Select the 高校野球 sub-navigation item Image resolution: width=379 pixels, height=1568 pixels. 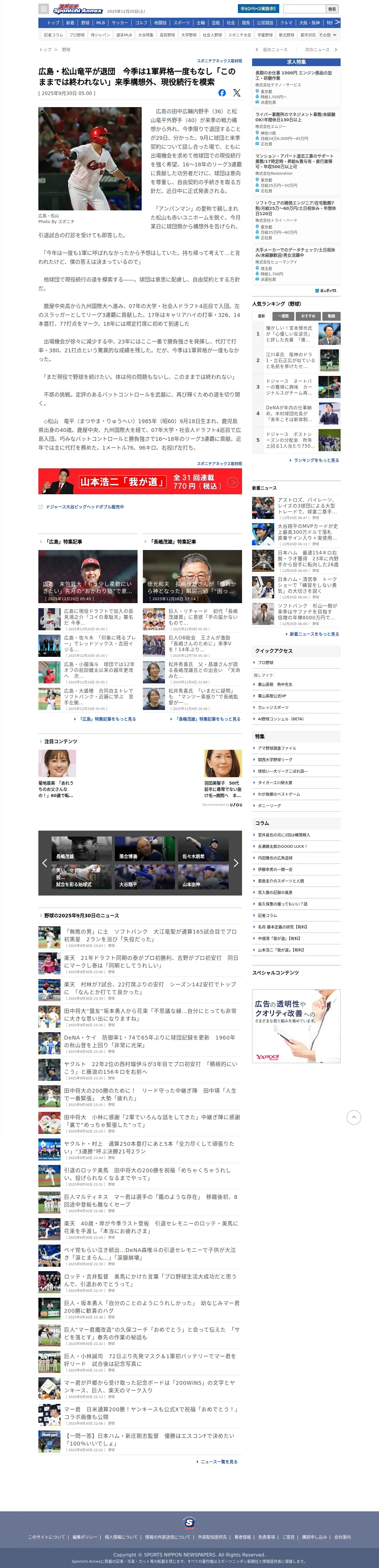point(168,35)
